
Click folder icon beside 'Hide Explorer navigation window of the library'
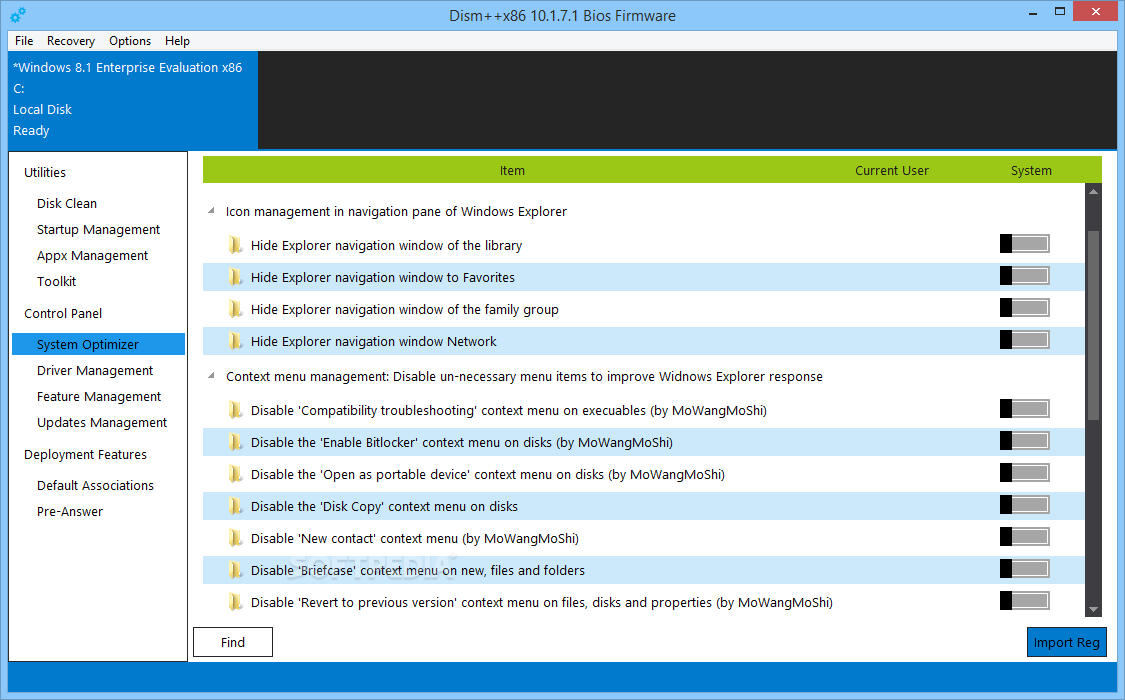pyautogui.click(x=235, y=245)
